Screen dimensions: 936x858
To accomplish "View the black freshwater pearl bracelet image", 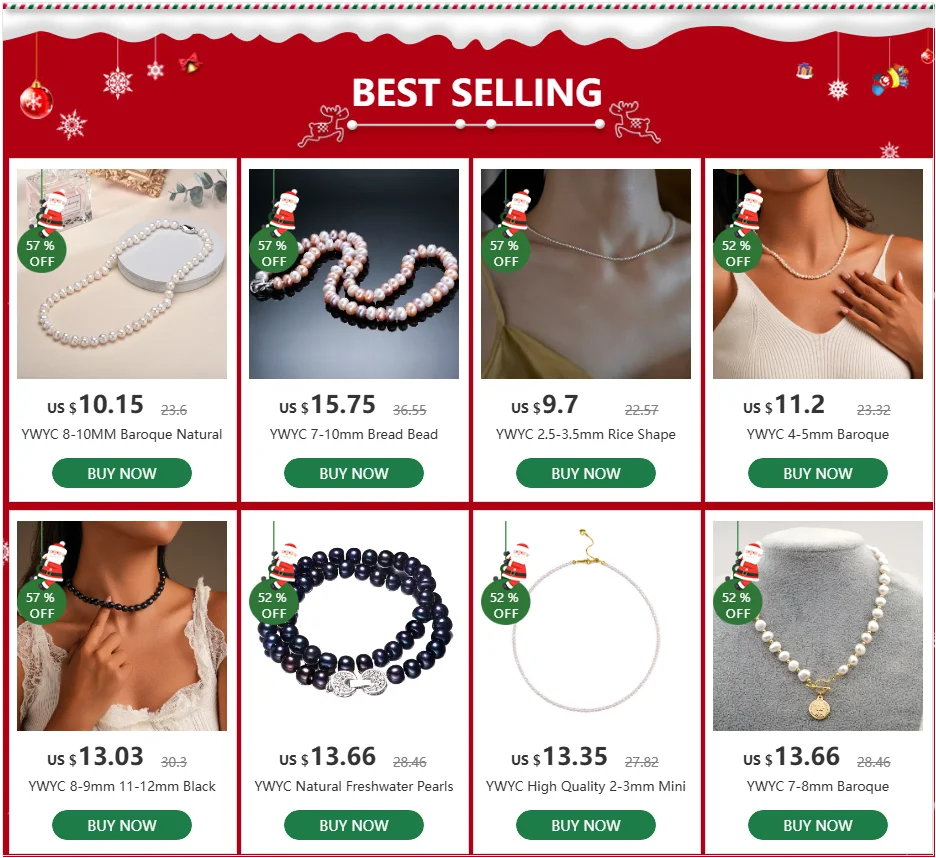I will click(x=354, y=626).
